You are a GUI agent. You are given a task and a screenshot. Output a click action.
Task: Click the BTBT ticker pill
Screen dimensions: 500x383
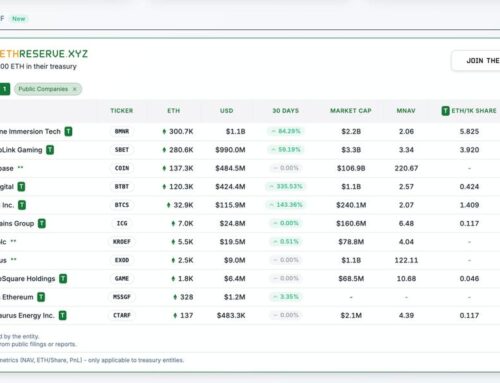(122, 187)
